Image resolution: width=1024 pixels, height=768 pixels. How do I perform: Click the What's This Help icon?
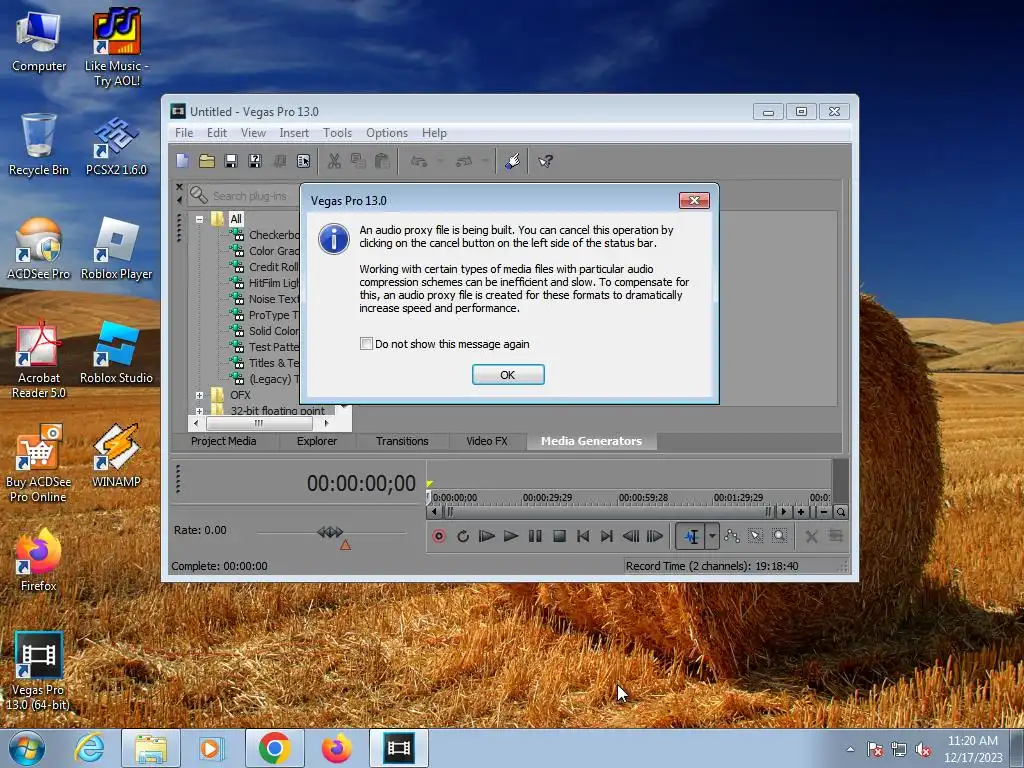(545, 161)
